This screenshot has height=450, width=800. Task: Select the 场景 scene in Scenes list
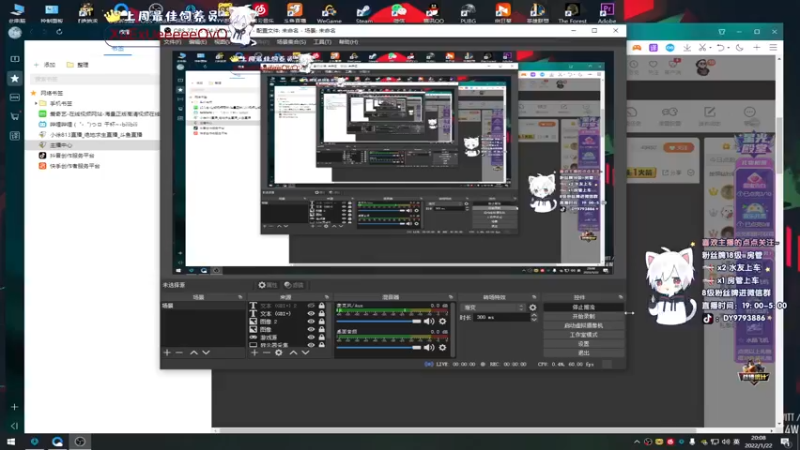pos(203,306)
